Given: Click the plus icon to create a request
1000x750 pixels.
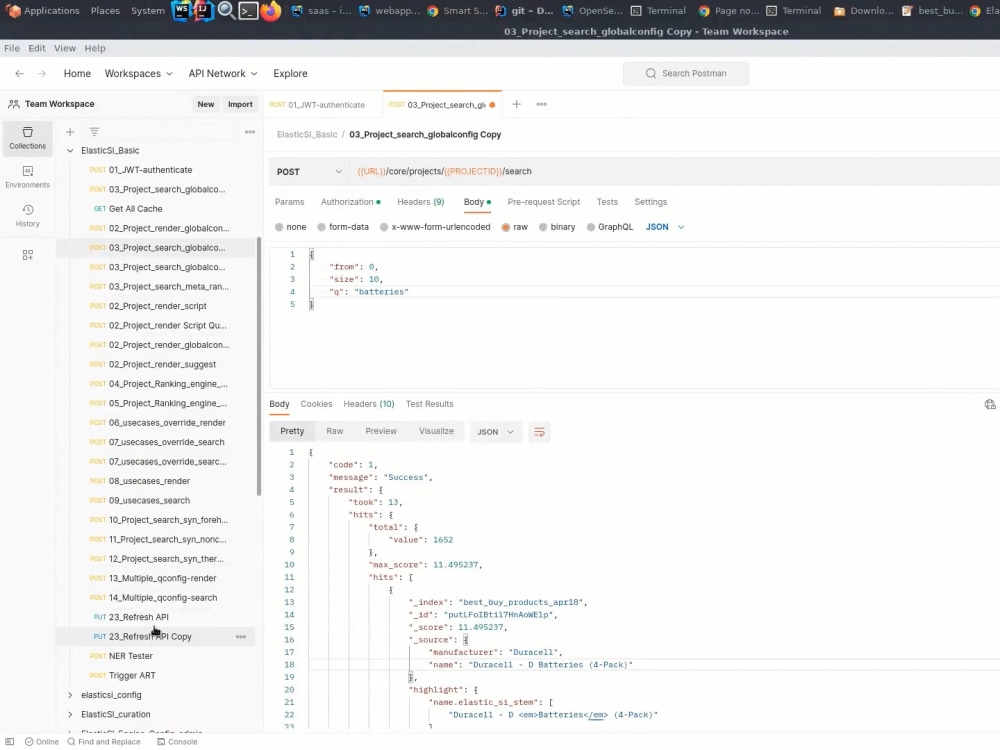Looking at the screenshot, I should click(x=69, y=131).
